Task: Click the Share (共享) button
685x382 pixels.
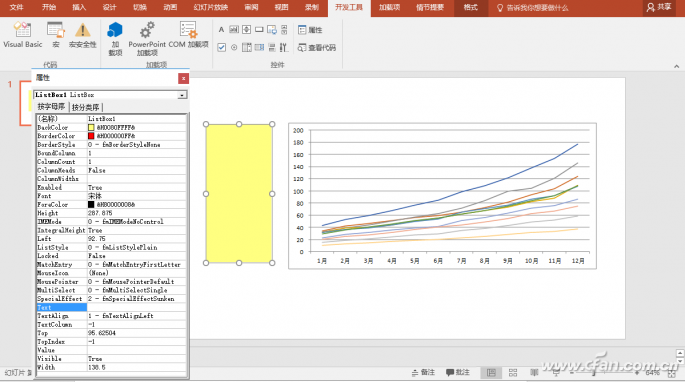Action: tap(659, 7)
